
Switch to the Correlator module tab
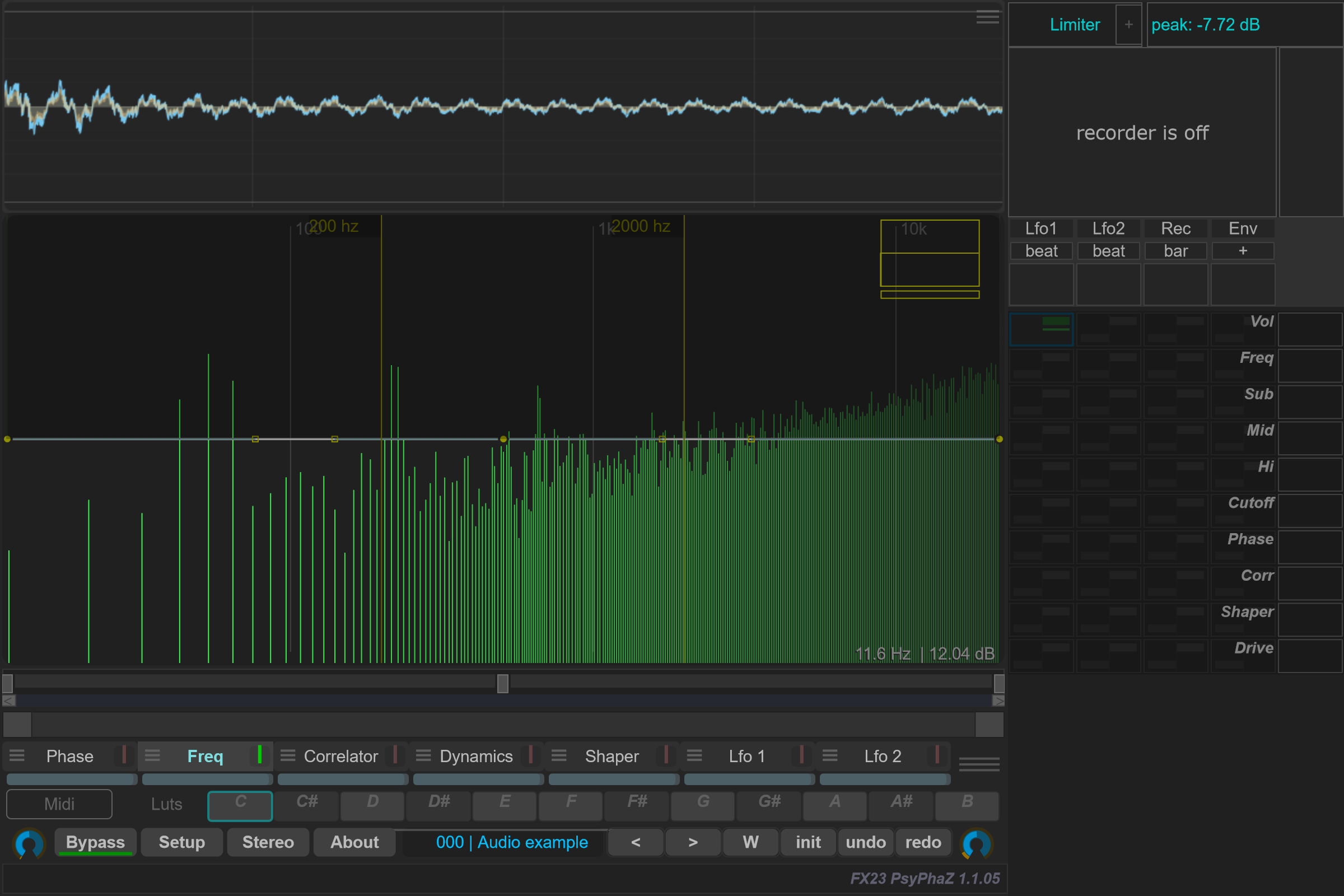pos(340,756)
